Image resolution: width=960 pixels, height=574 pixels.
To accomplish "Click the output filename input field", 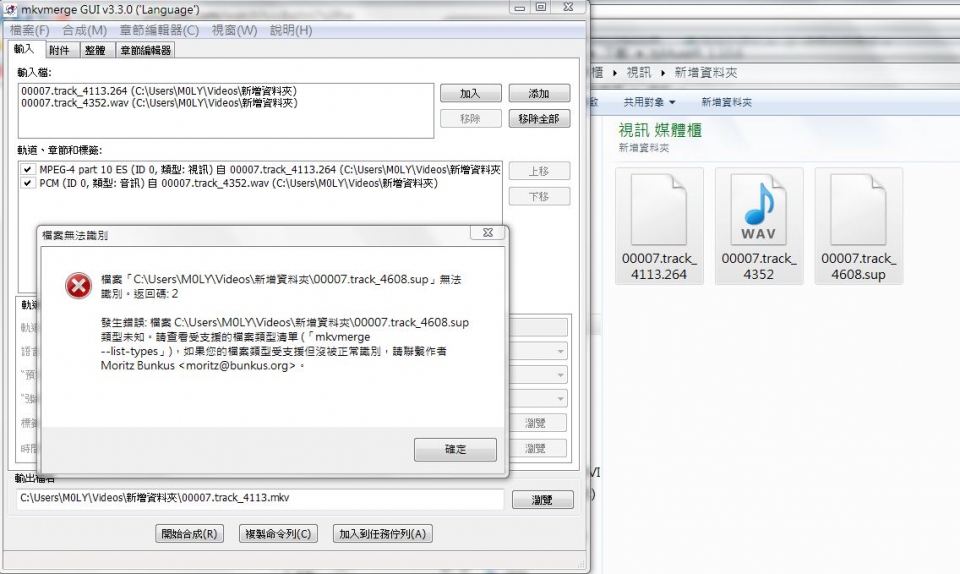I will pos(260,499).
